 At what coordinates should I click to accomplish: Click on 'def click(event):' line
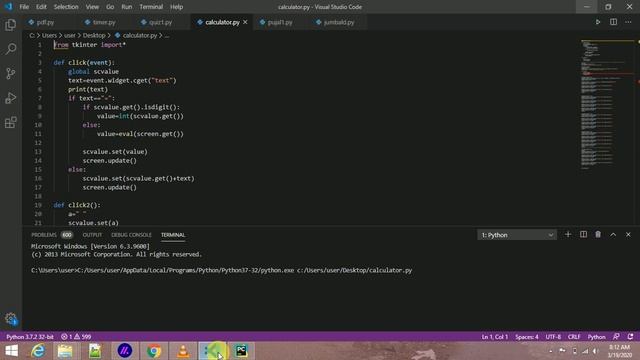click(x=84, y=62)
